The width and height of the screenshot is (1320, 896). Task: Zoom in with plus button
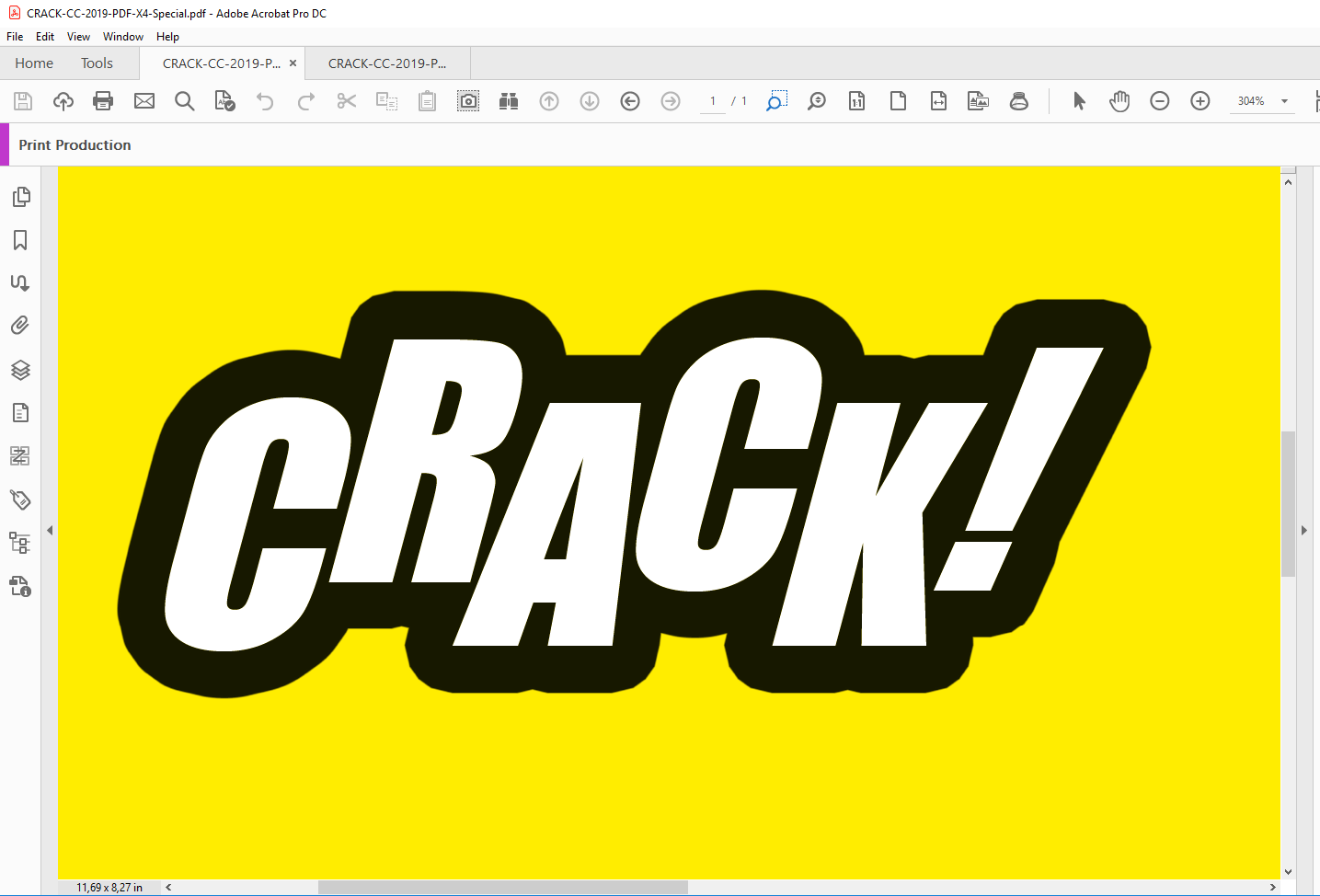point(1200,101)
